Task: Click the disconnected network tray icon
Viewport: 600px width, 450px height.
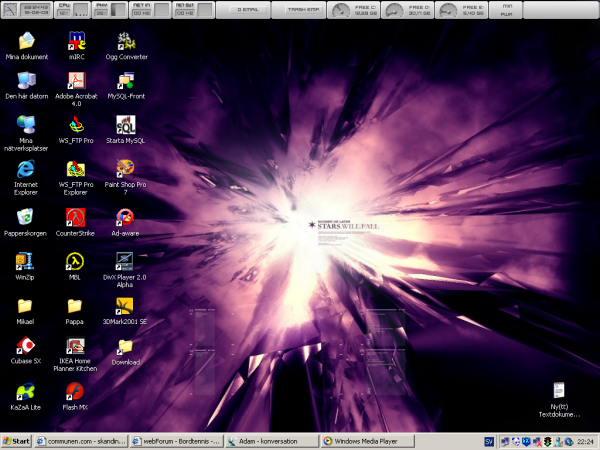Action: (x=537, y=442)
